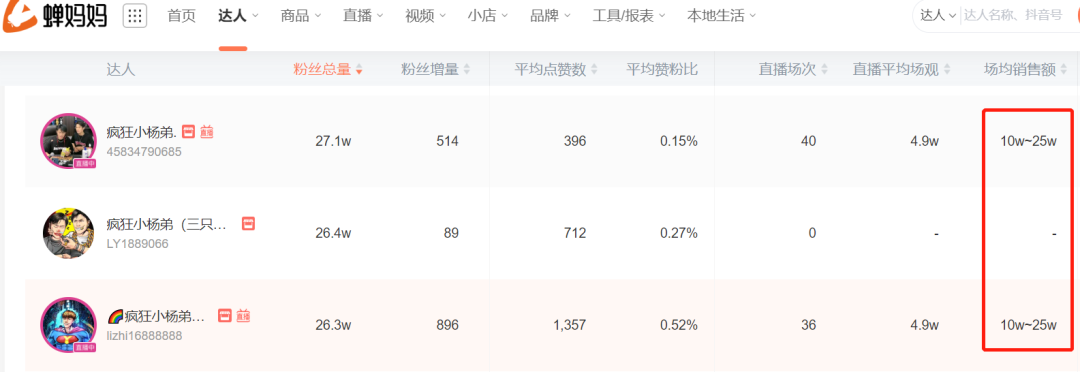The height and width of the screenshot is (372, 1080).
Task: Click livestream count 36
Action: 808,325
